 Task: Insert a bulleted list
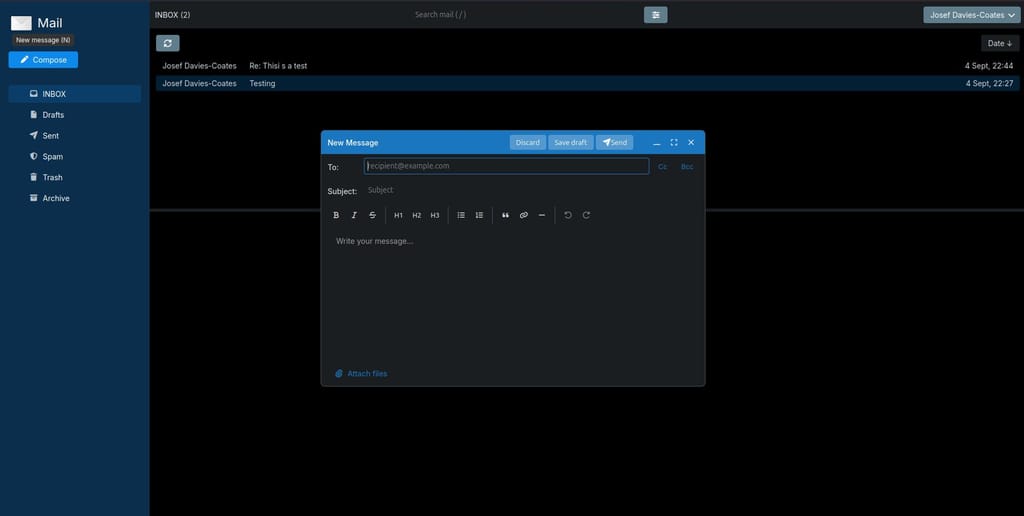coord(461,215)
